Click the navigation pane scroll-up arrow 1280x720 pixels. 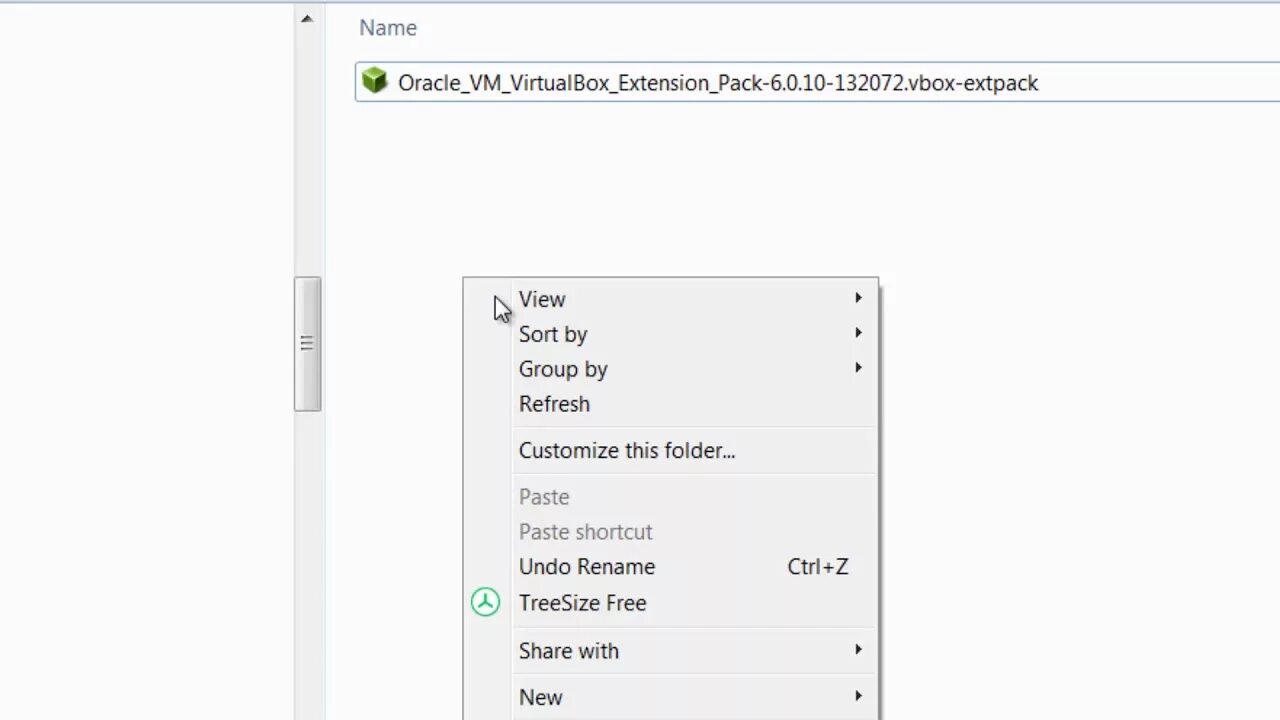[307, 18]
